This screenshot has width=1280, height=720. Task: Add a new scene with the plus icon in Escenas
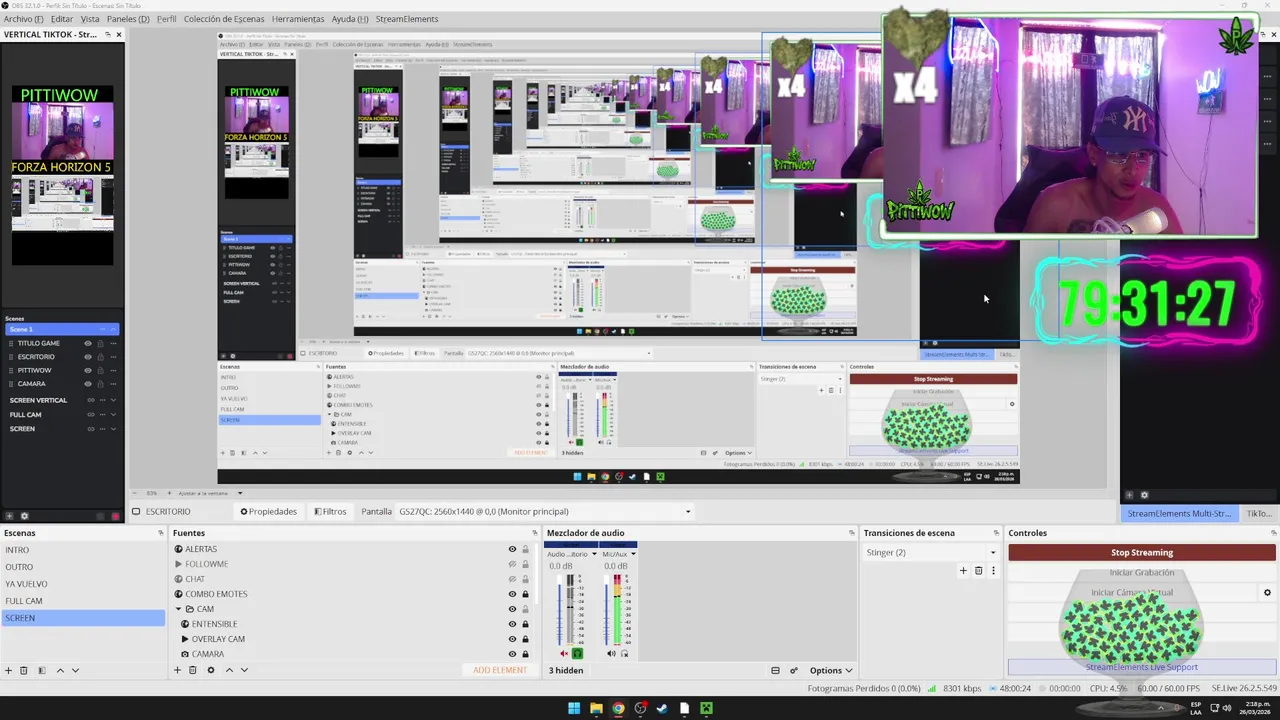9,670
